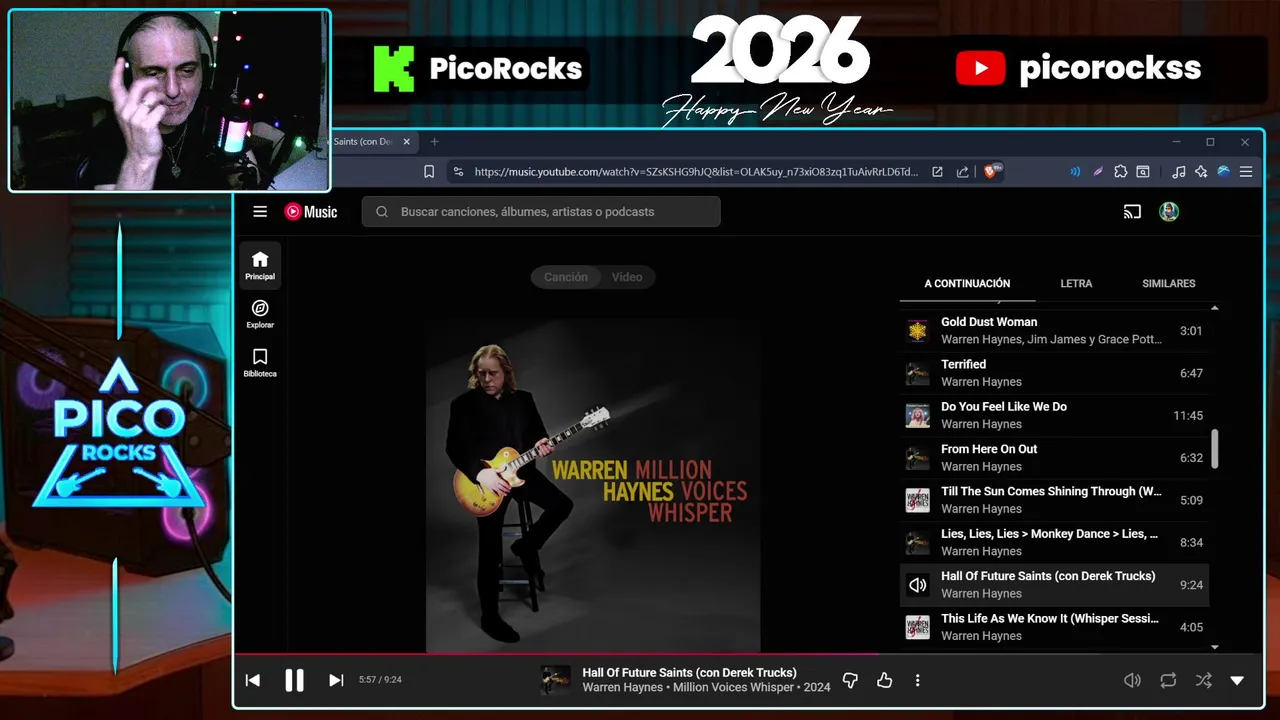Close the Saints (con Der… browser tab
This screenshot has height=720, width=1280.
pos(406,142)
